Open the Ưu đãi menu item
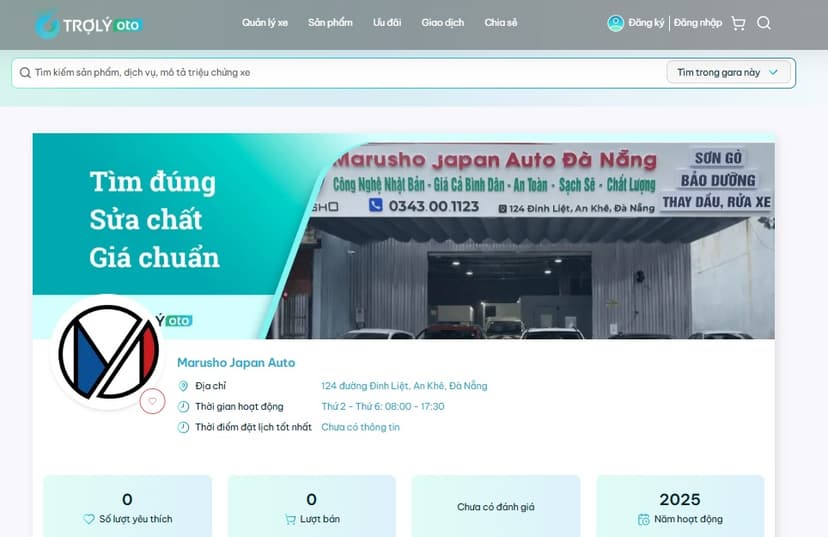The image size is (828, 537). pyautogui.click(x=387, y=23)
